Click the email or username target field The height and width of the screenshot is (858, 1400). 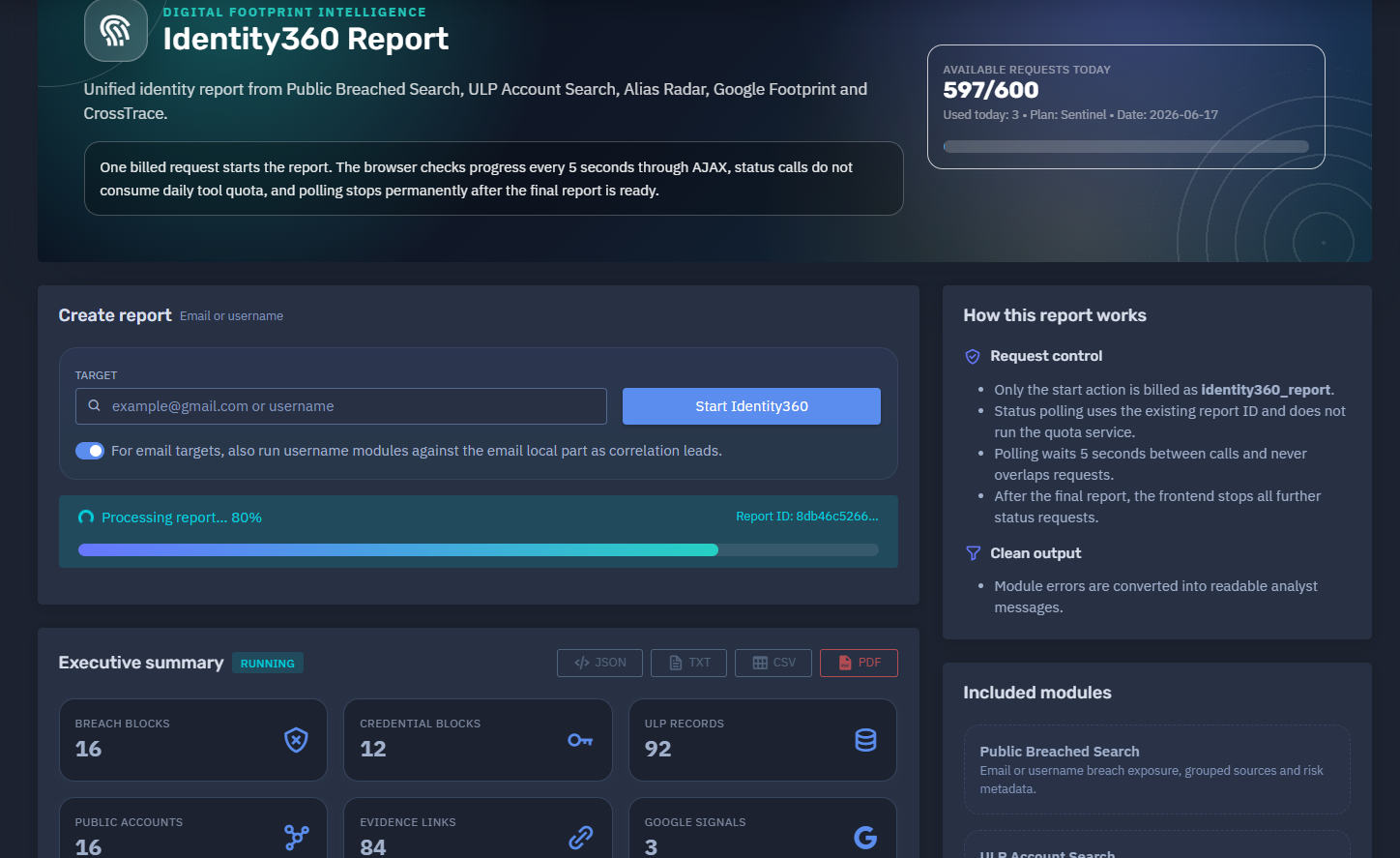[x=341, y=406]
